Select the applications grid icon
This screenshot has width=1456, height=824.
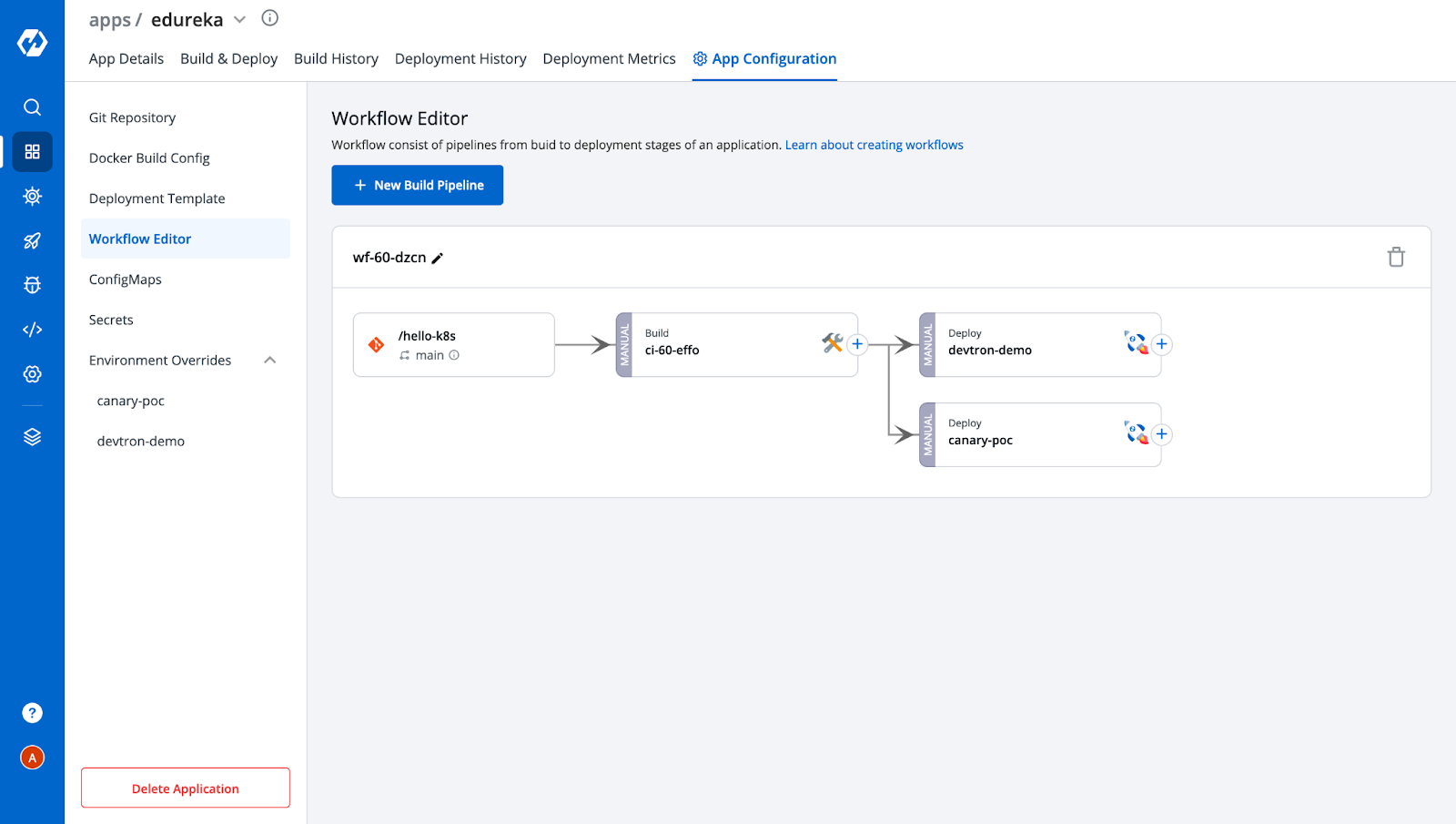point(32,152)
